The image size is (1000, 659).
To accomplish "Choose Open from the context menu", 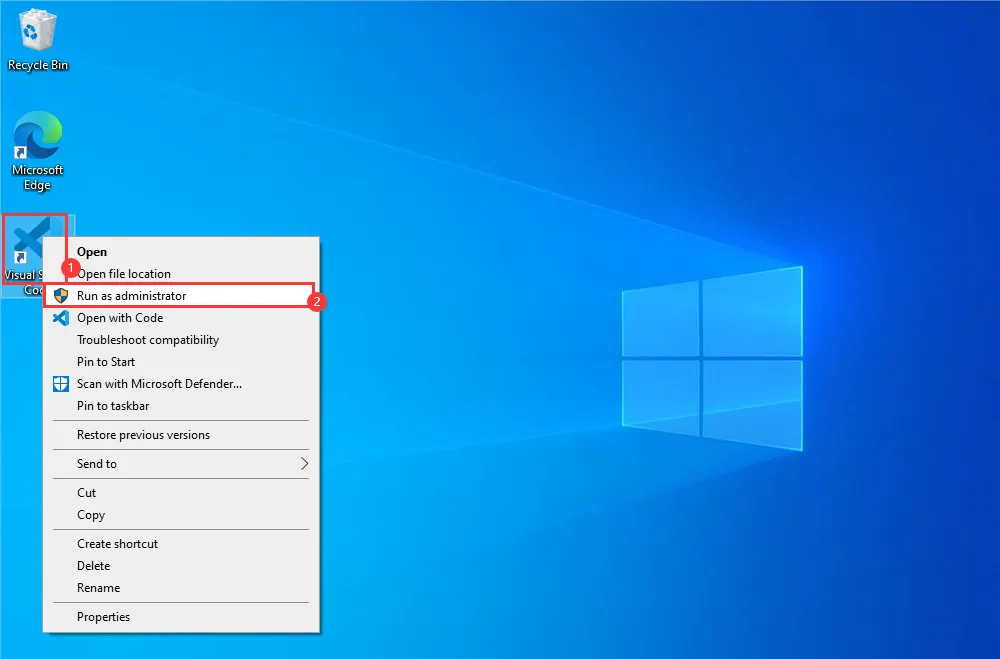I will pyautogui.click(x=92, y=252).
